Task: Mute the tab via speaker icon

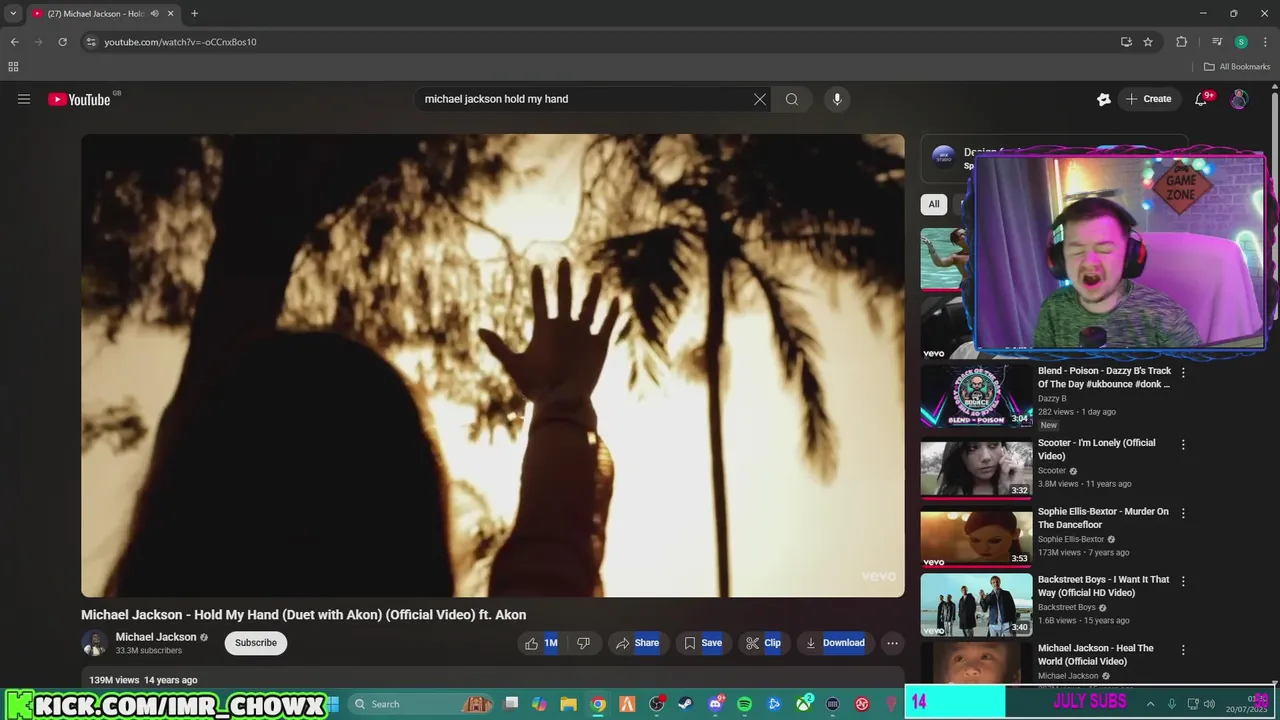Action: [x=154, y=14]
